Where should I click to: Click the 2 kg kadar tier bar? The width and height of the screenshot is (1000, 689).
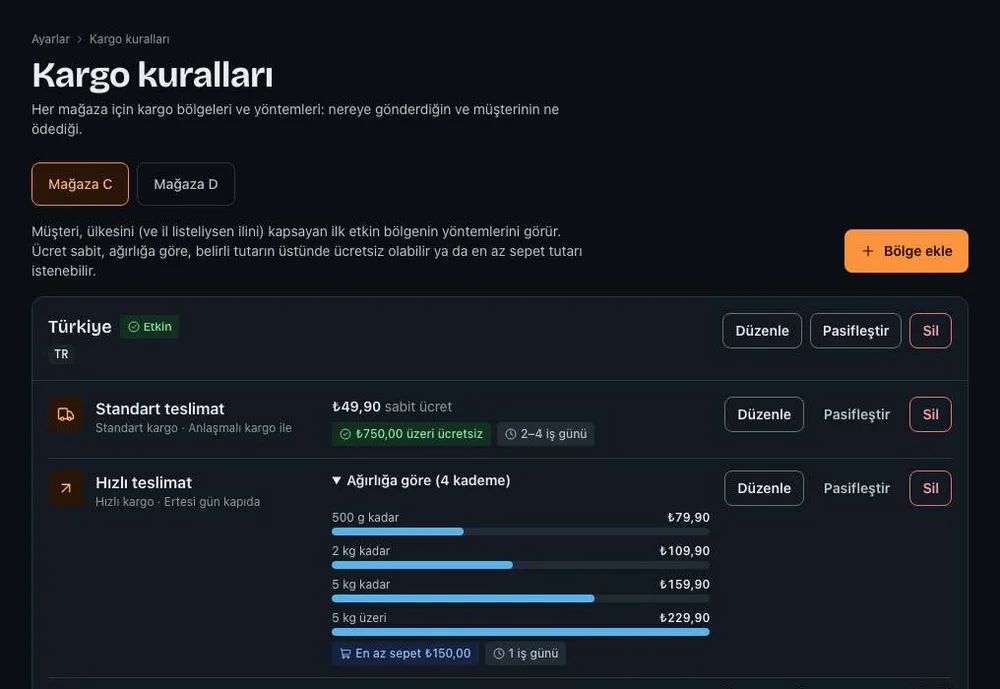point(520,565)
